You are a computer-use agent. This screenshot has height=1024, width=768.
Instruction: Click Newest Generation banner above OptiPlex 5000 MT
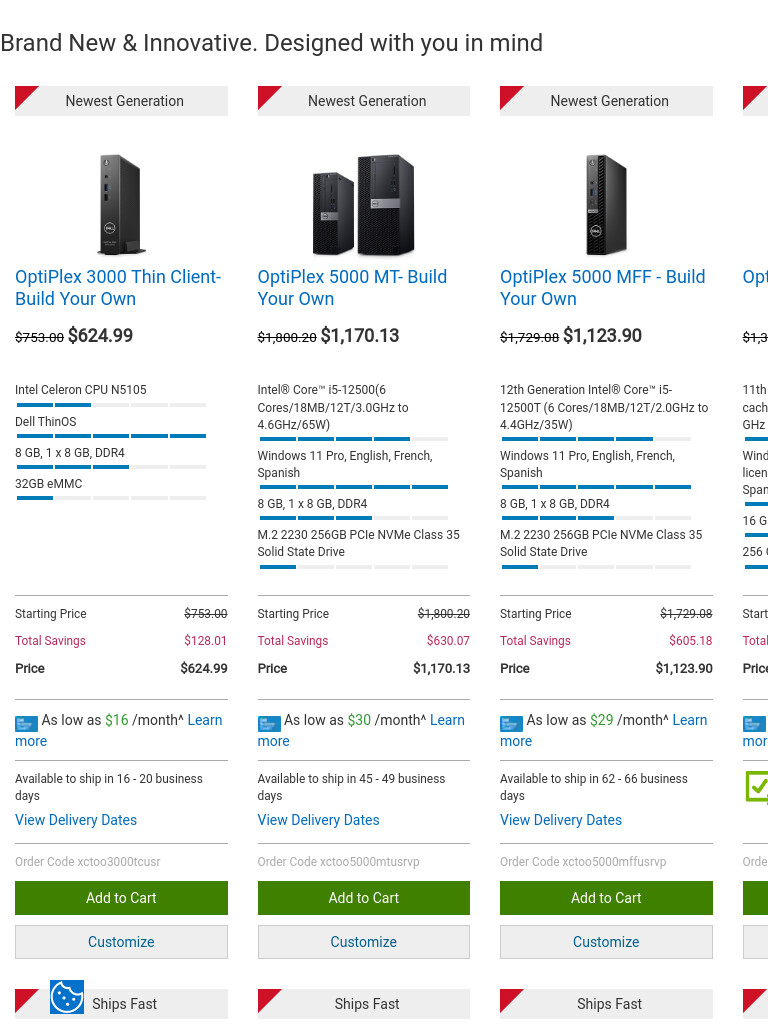click(364, 101)
